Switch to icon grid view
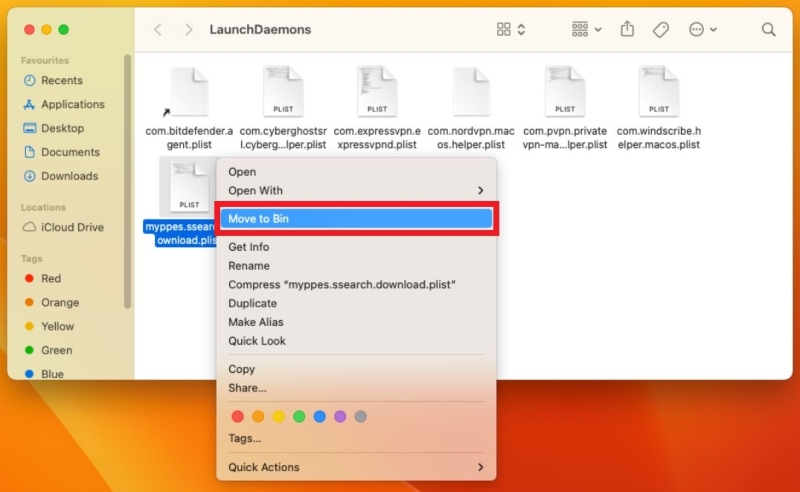800x492 pixels. 504,30
